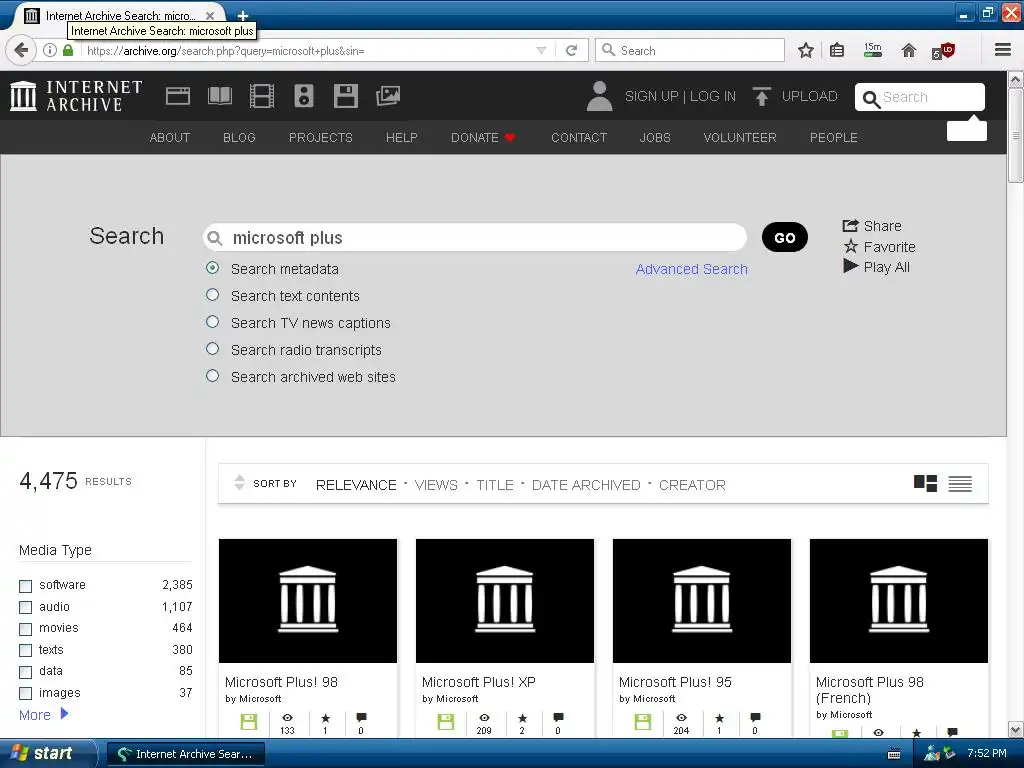
Task: Check the movies media type filter
Action: [25, 629]
